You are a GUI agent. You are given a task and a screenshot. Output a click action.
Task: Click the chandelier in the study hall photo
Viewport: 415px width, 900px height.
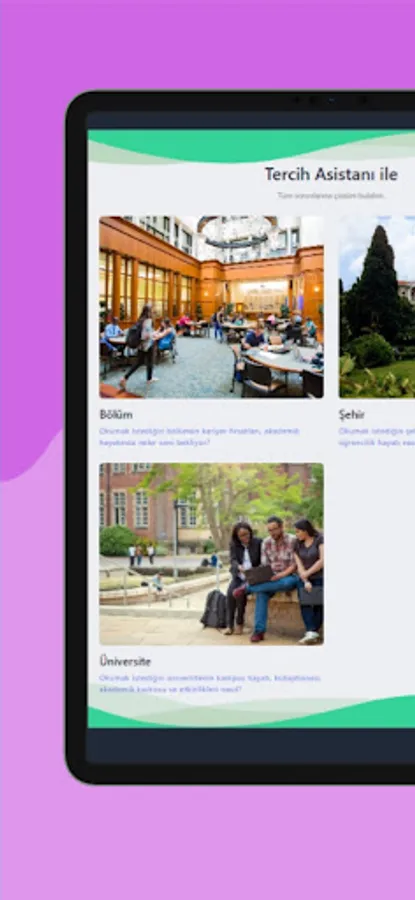(x=238, y=230)
